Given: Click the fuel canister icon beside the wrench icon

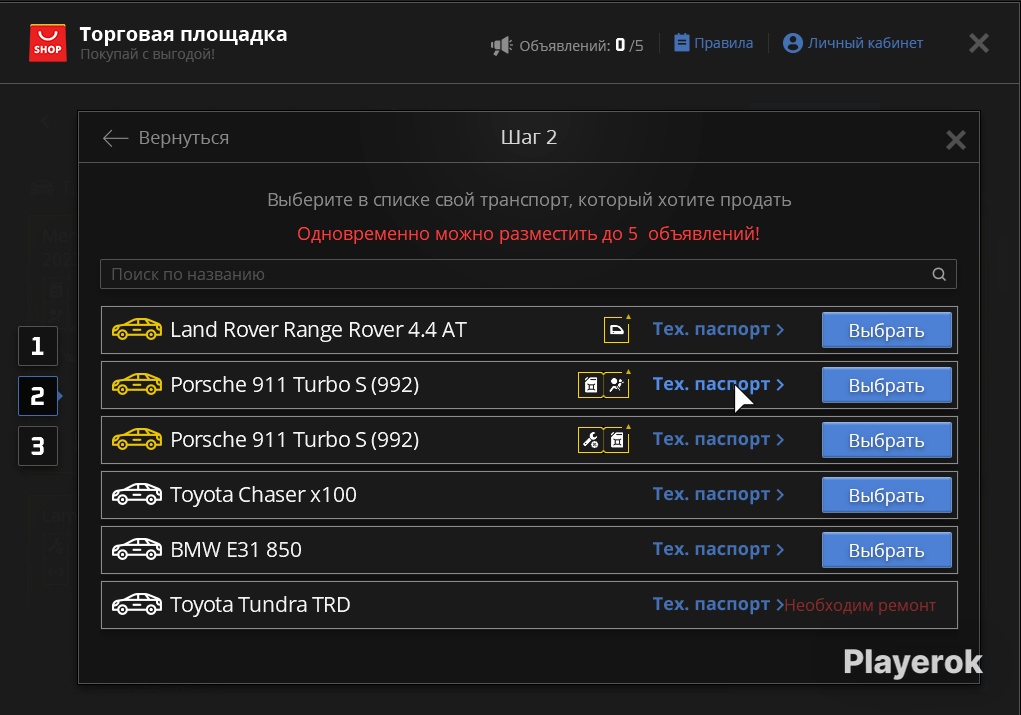Looking at the screenshot, I should coord(616,440).
